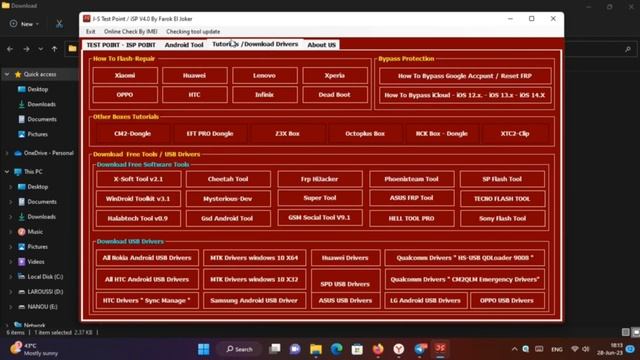Open How To Bypass iCloud iOS tutorial
The image size is (640, 360).
[465, 95]
